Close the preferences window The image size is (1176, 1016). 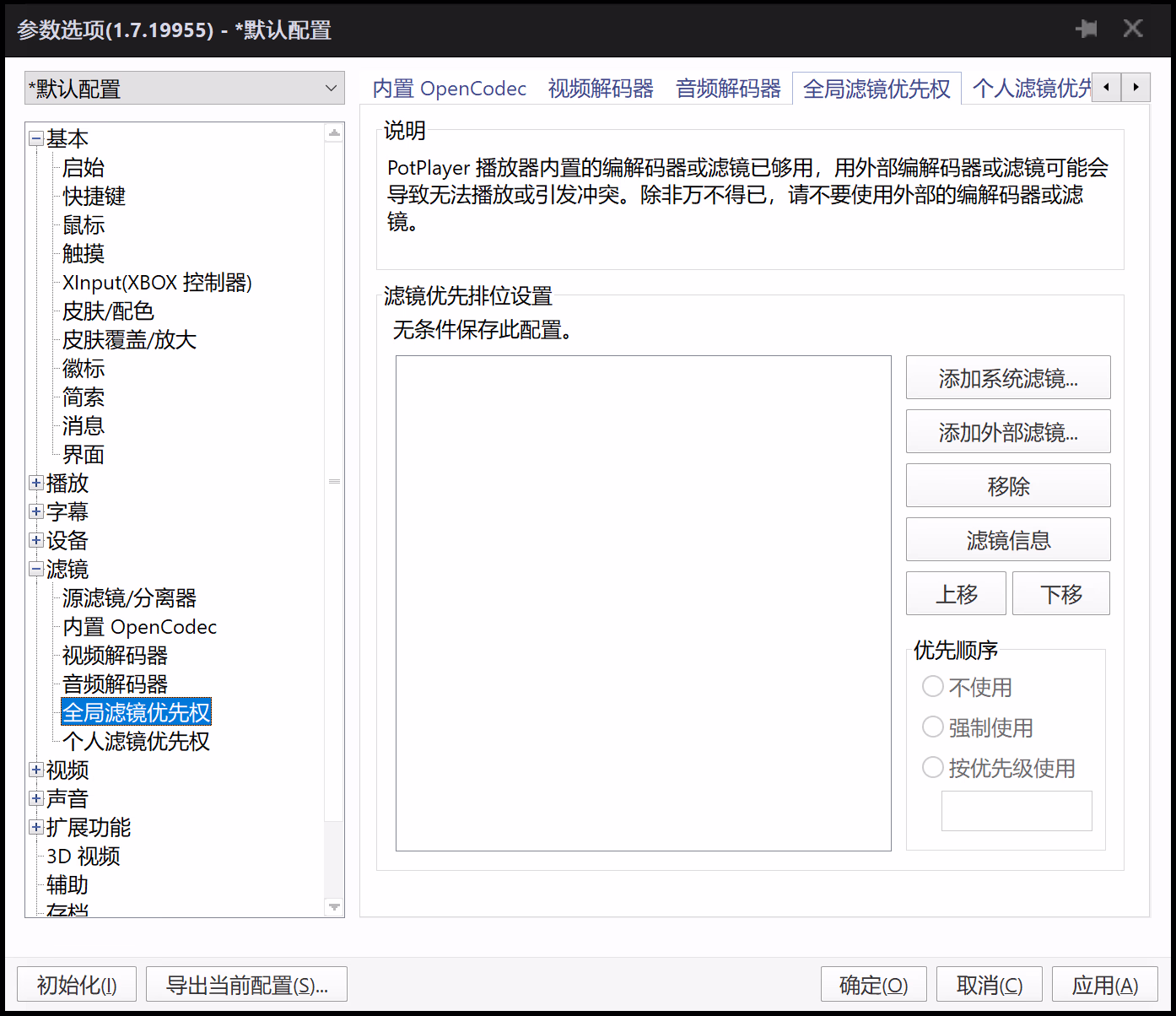[x=1133, y=30]
